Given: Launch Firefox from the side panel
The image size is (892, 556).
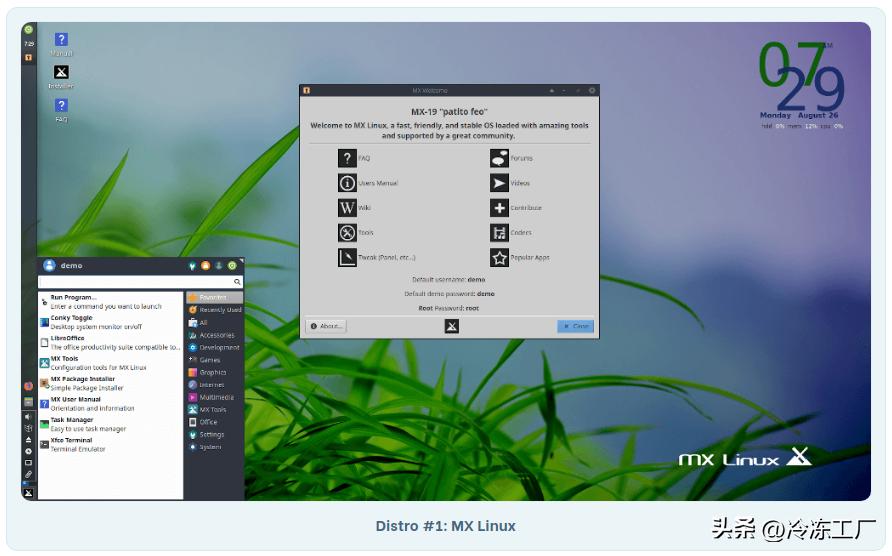Looking at the screenshot, I should pyautogui.click(x=28, y=386).
